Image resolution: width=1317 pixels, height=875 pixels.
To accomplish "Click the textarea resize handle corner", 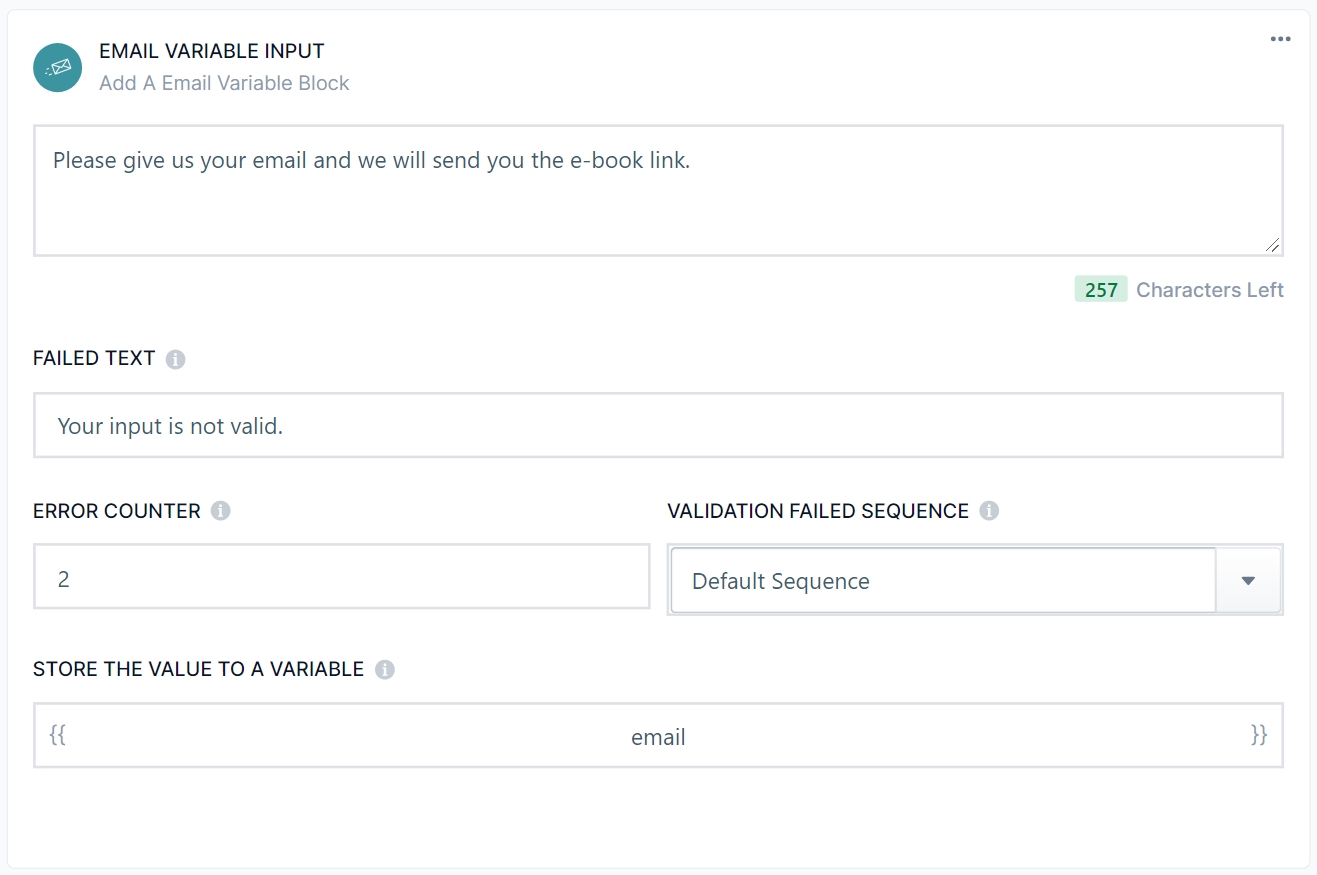I will click(x=1271, y=244).
